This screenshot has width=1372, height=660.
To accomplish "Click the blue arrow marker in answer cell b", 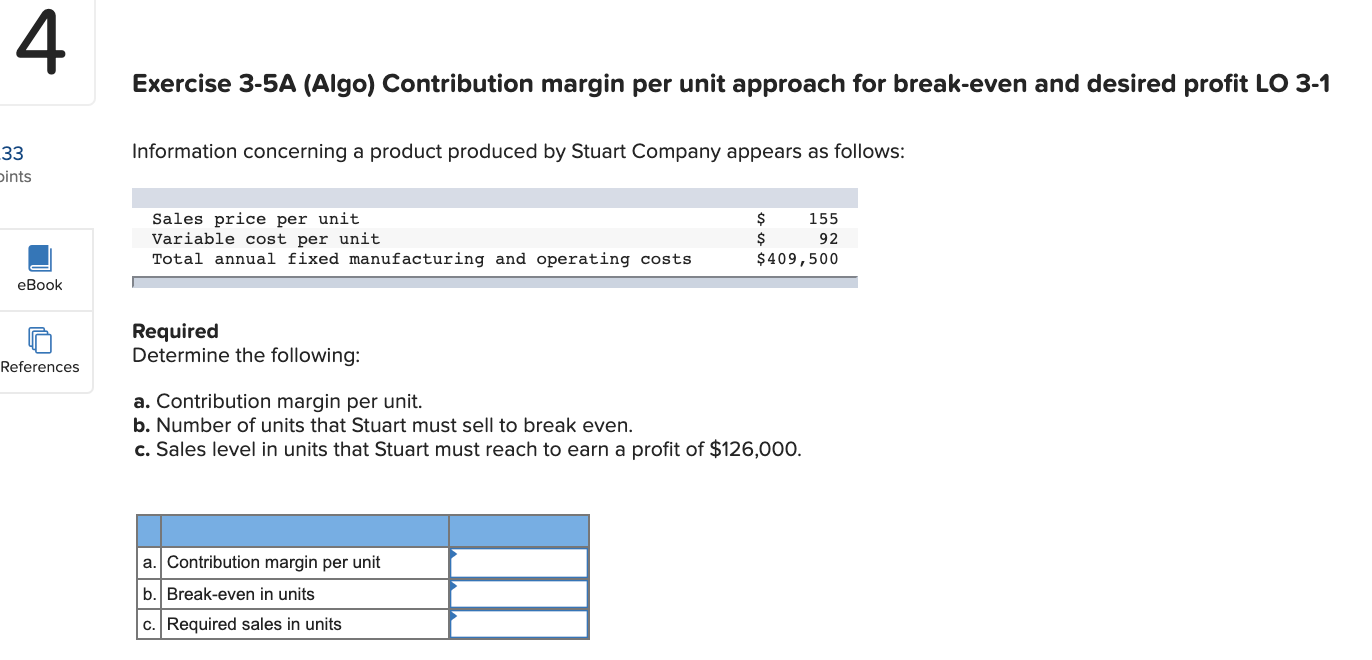I will tap(455, 587).
